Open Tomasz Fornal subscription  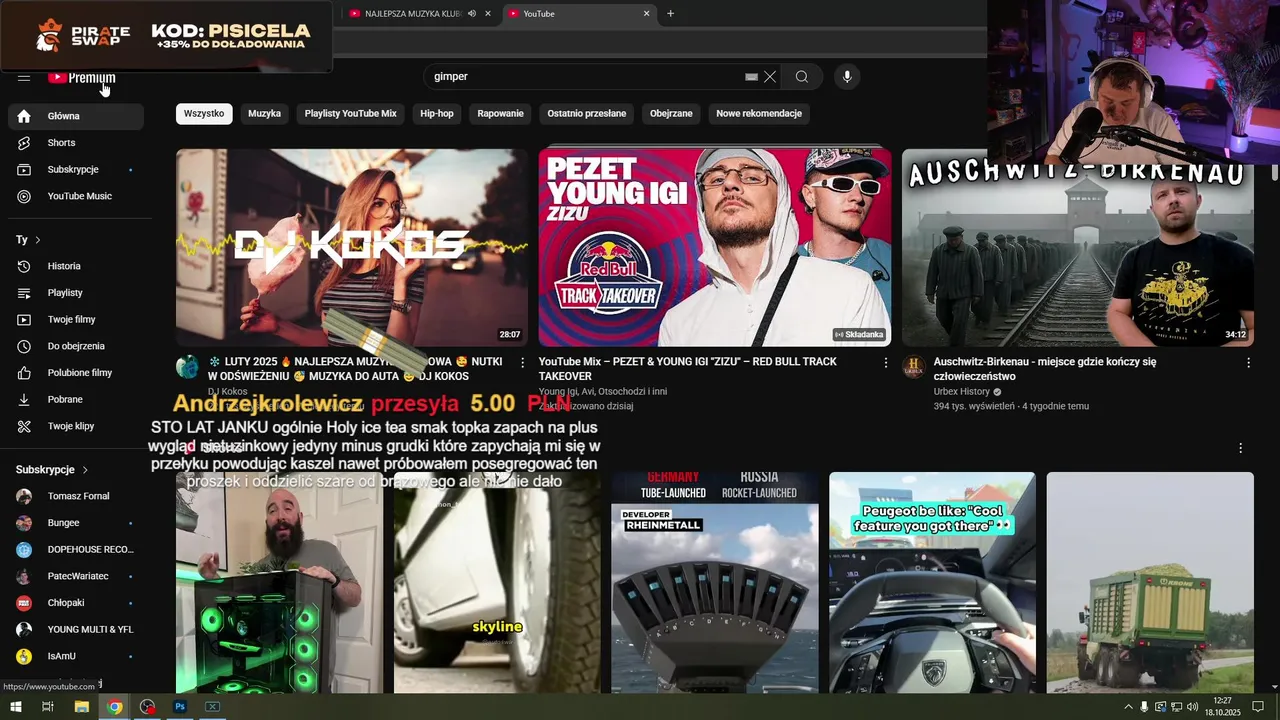[76, 496]
